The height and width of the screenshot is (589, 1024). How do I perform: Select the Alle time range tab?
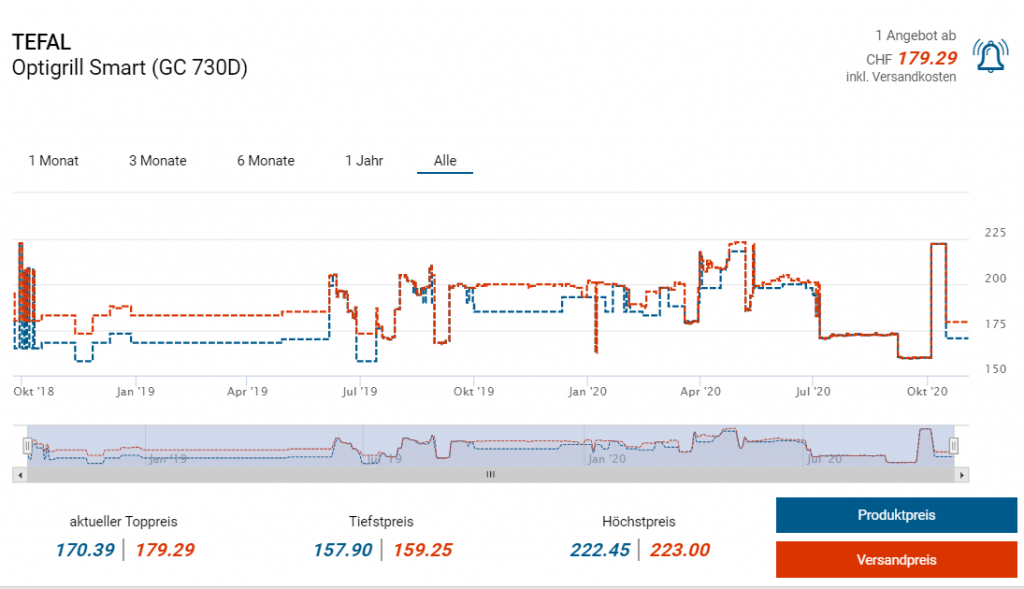tap(445, 160)
